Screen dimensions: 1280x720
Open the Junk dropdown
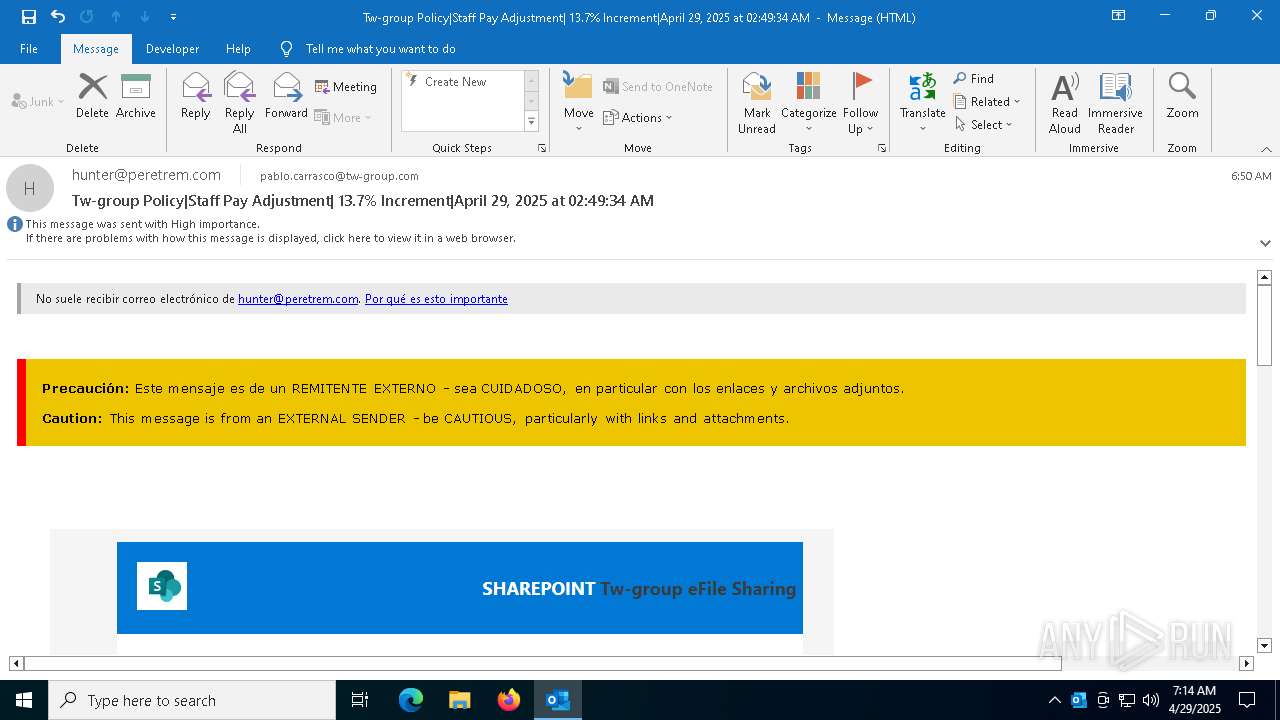[38, 102]
